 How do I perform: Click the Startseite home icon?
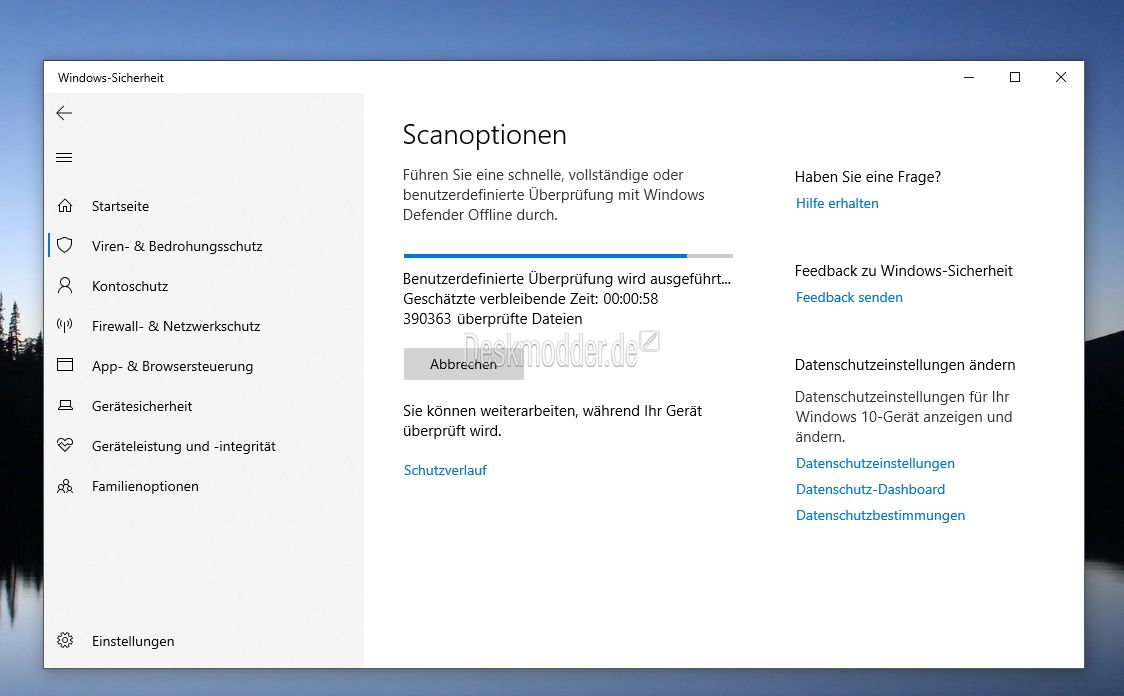tap(65, 206)
